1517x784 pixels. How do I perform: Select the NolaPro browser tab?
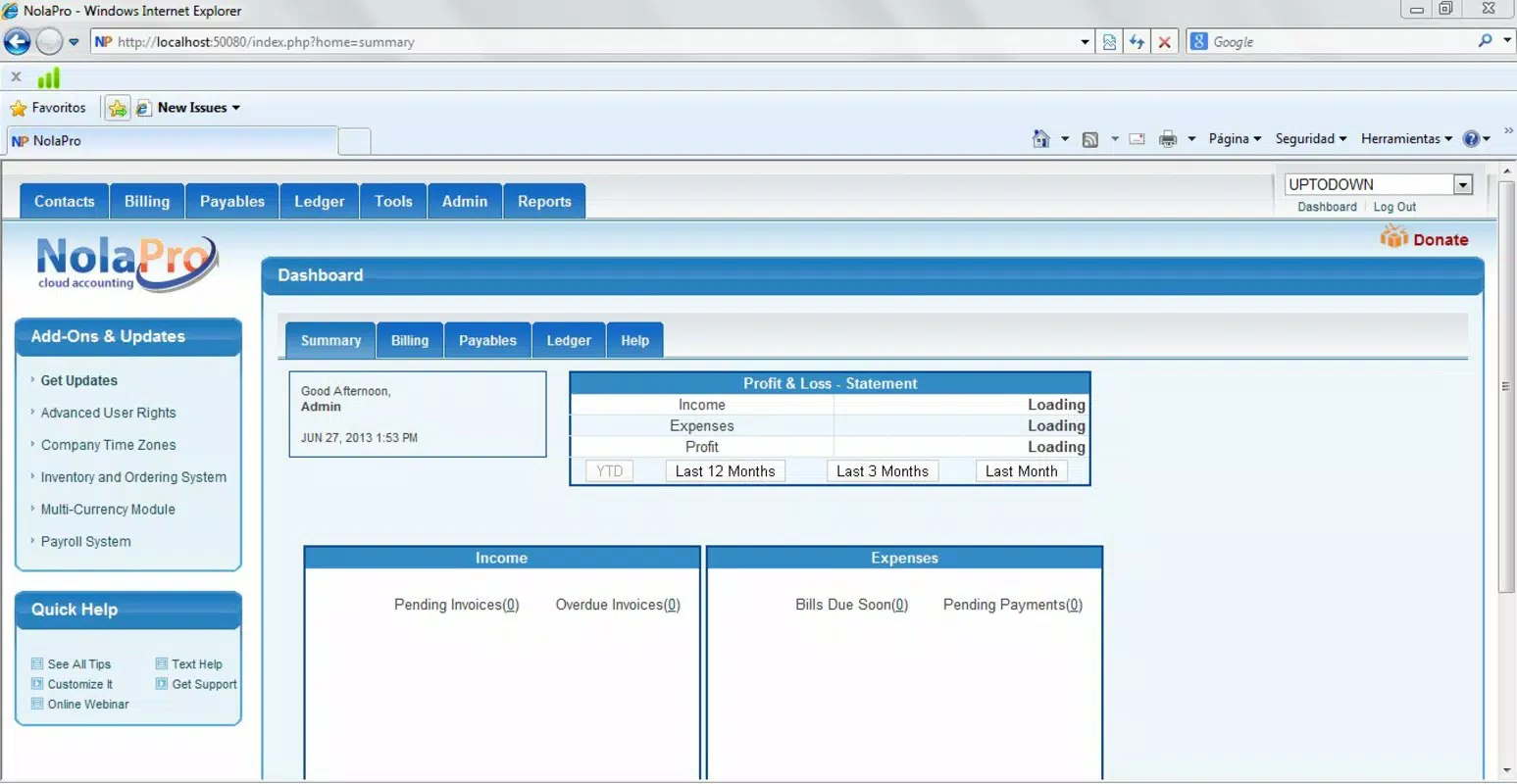coord(172,141)
